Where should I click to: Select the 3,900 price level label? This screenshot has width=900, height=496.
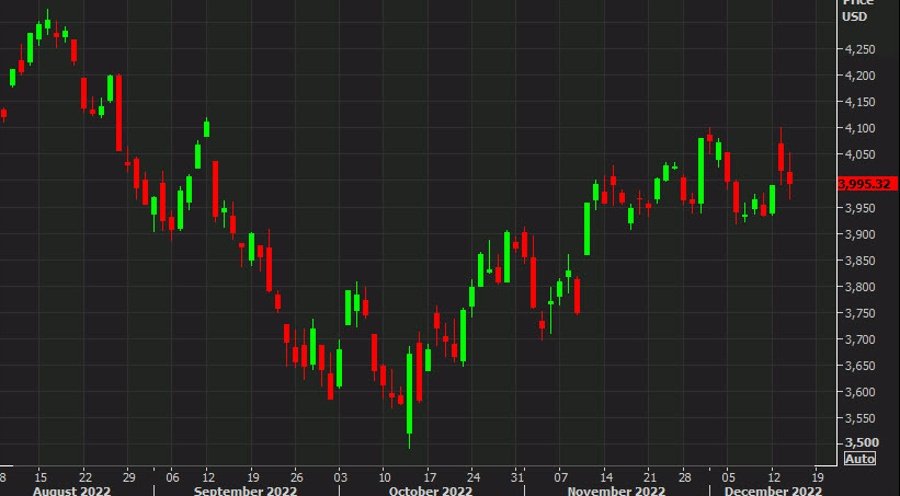(x=860, y=234)
